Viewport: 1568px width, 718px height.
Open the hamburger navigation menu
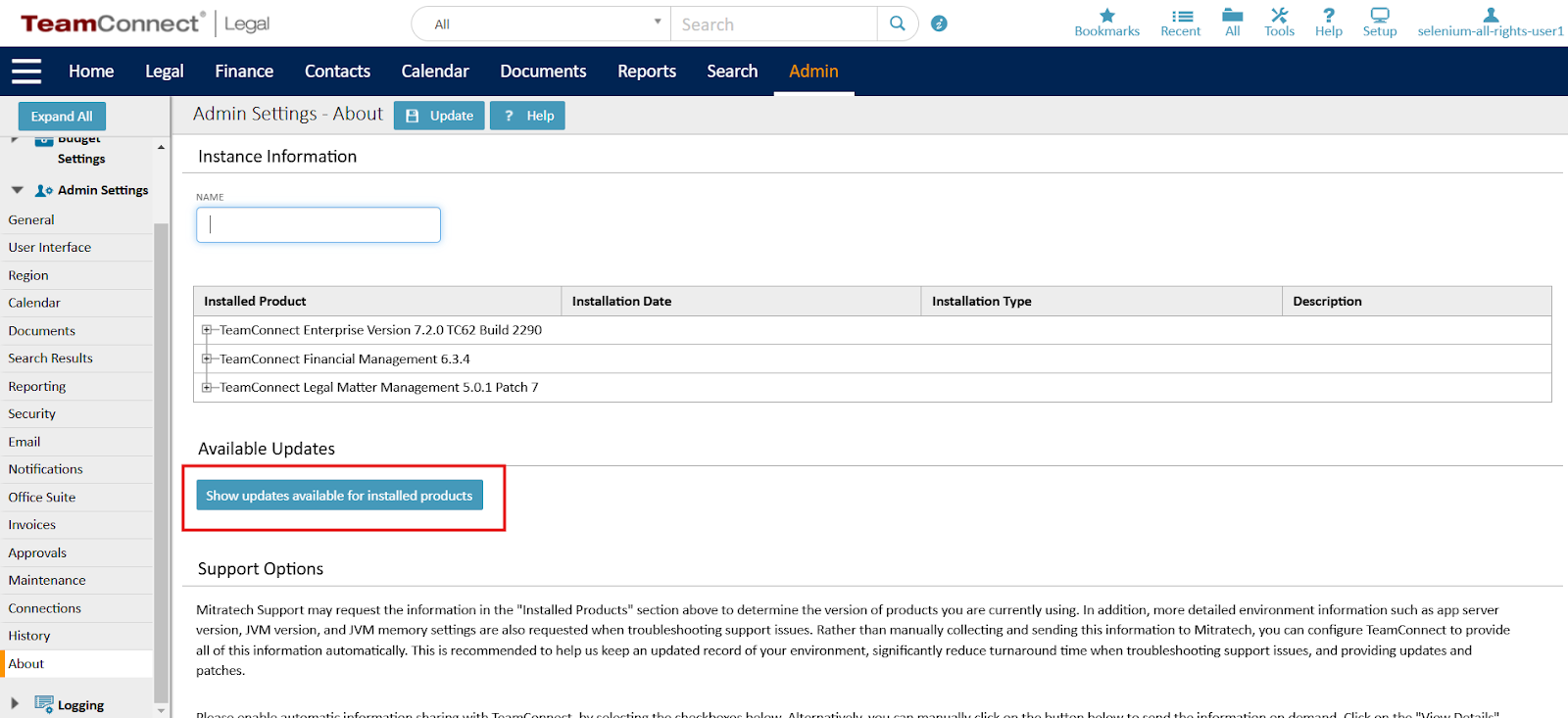click(26, 72)
